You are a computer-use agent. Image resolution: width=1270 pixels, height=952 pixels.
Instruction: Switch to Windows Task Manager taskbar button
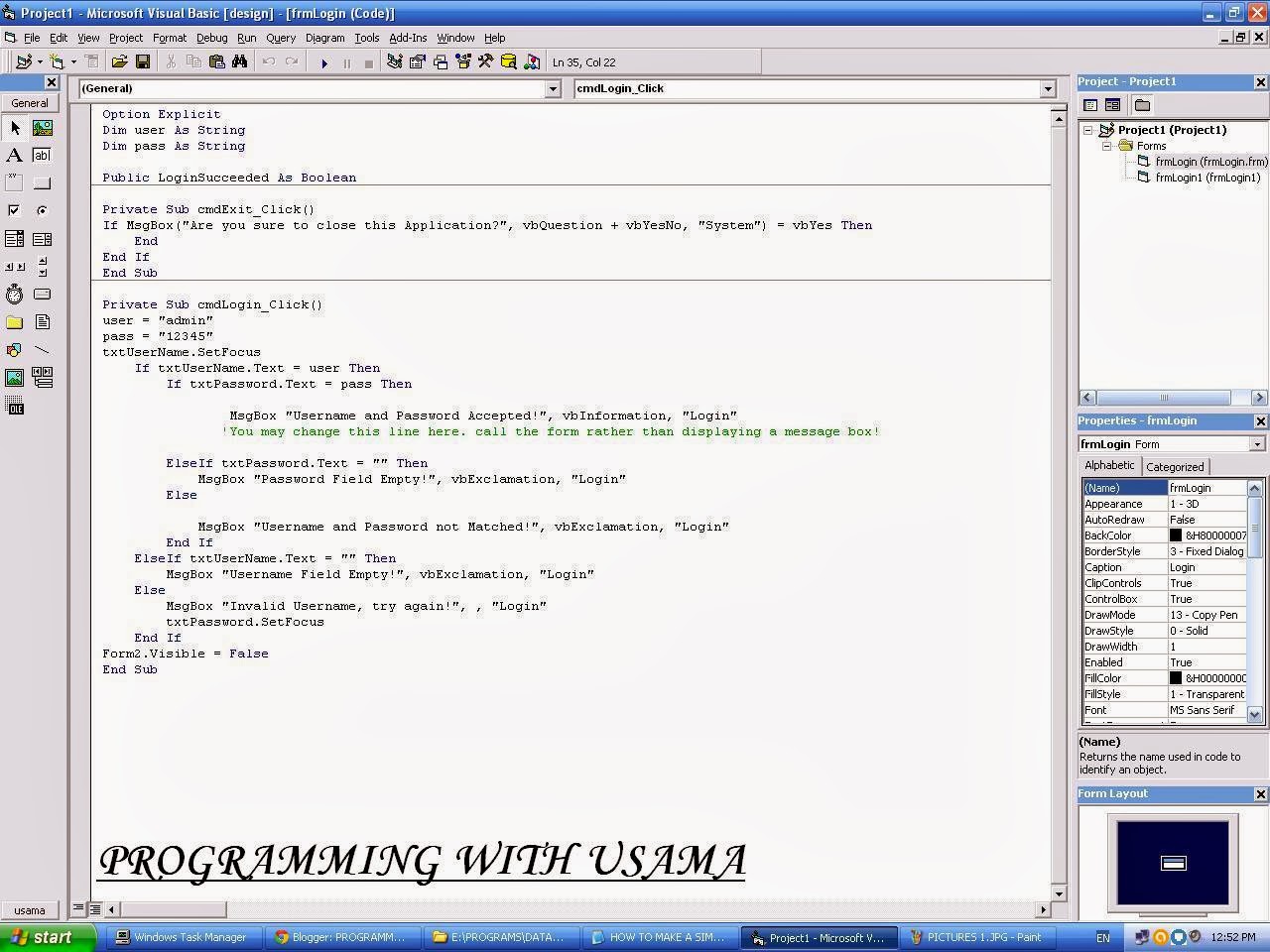coord(185,937)
